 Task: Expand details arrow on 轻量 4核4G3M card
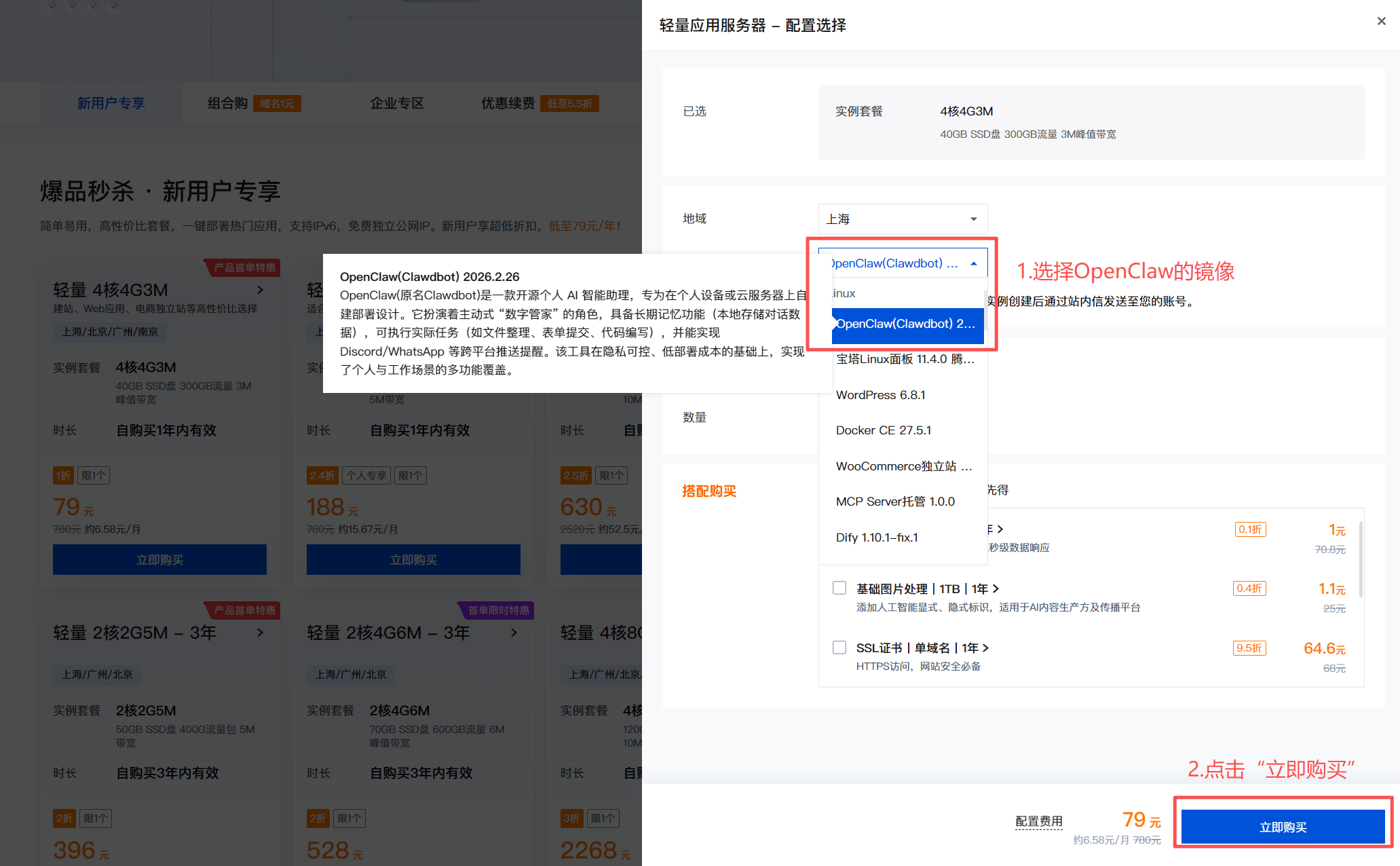260,289
